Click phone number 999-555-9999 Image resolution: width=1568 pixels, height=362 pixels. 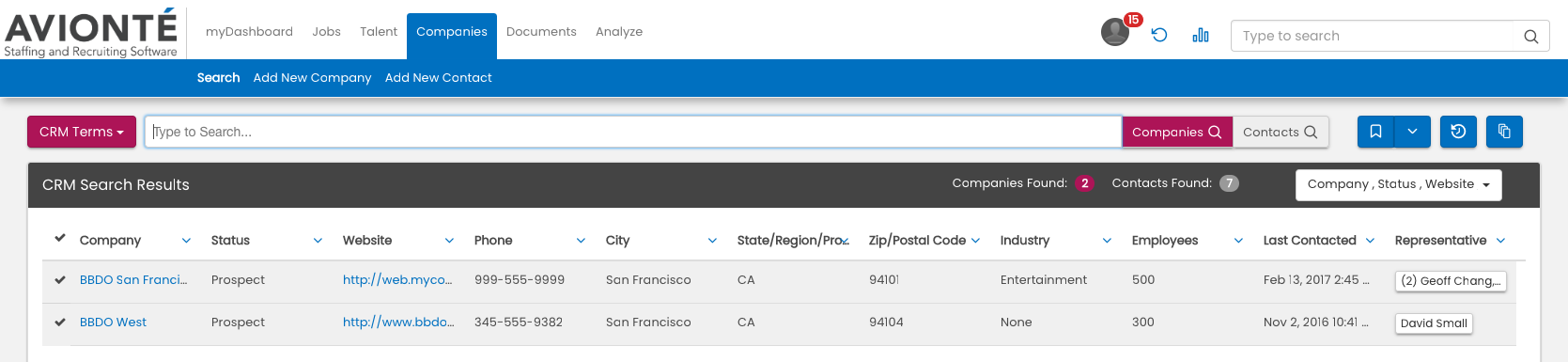pyautogui.click(x=520, y=280)
